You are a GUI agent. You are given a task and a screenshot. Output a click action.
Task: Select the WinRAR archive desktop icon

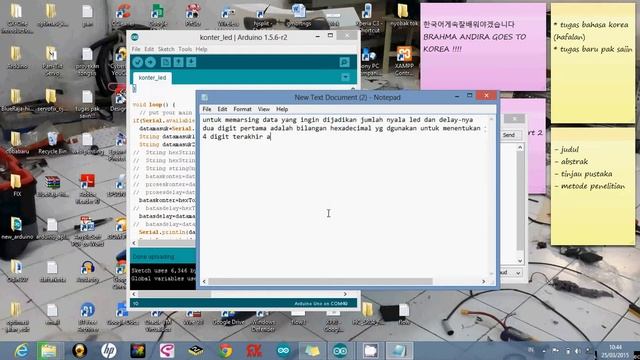(x=52, y=187)
